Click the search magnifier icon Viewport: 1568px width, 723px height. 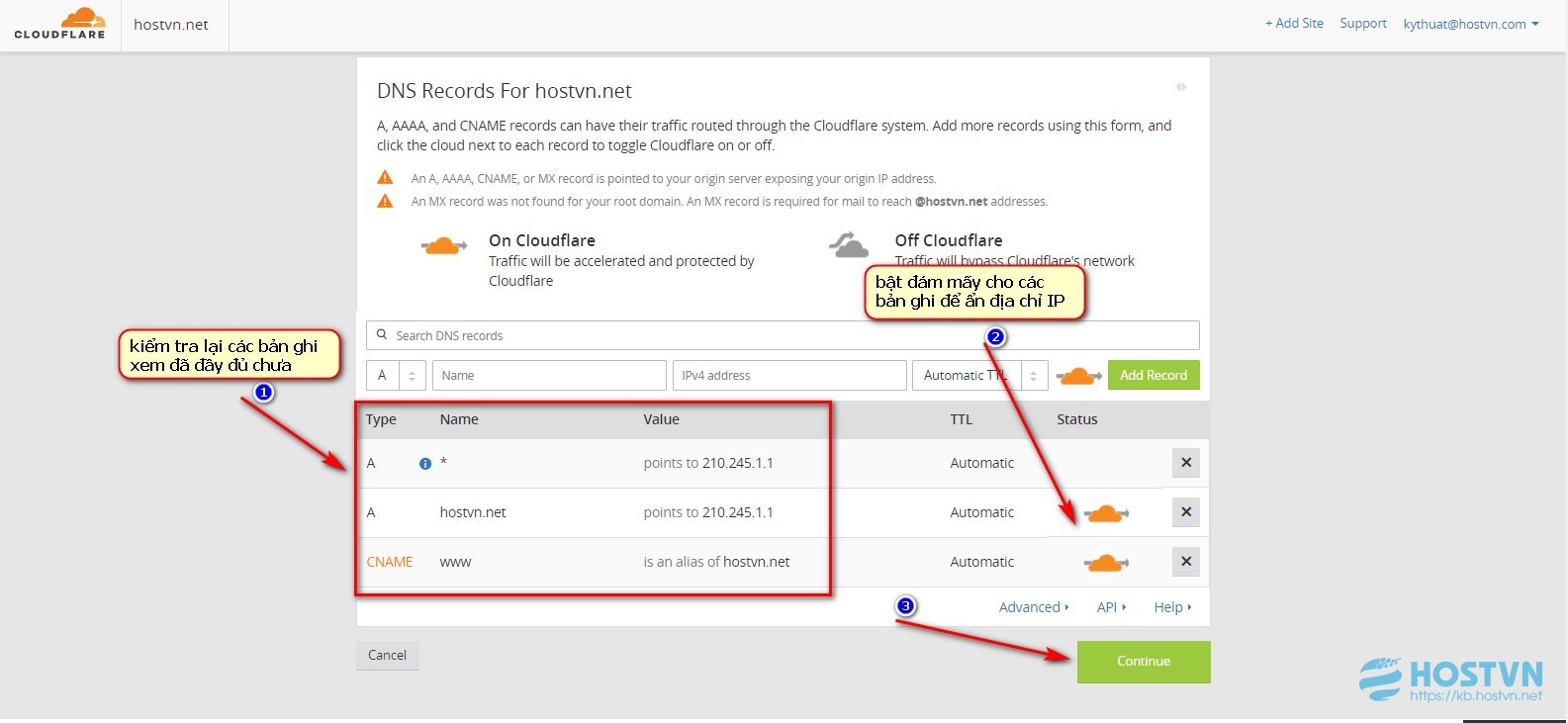click(382, 335)
